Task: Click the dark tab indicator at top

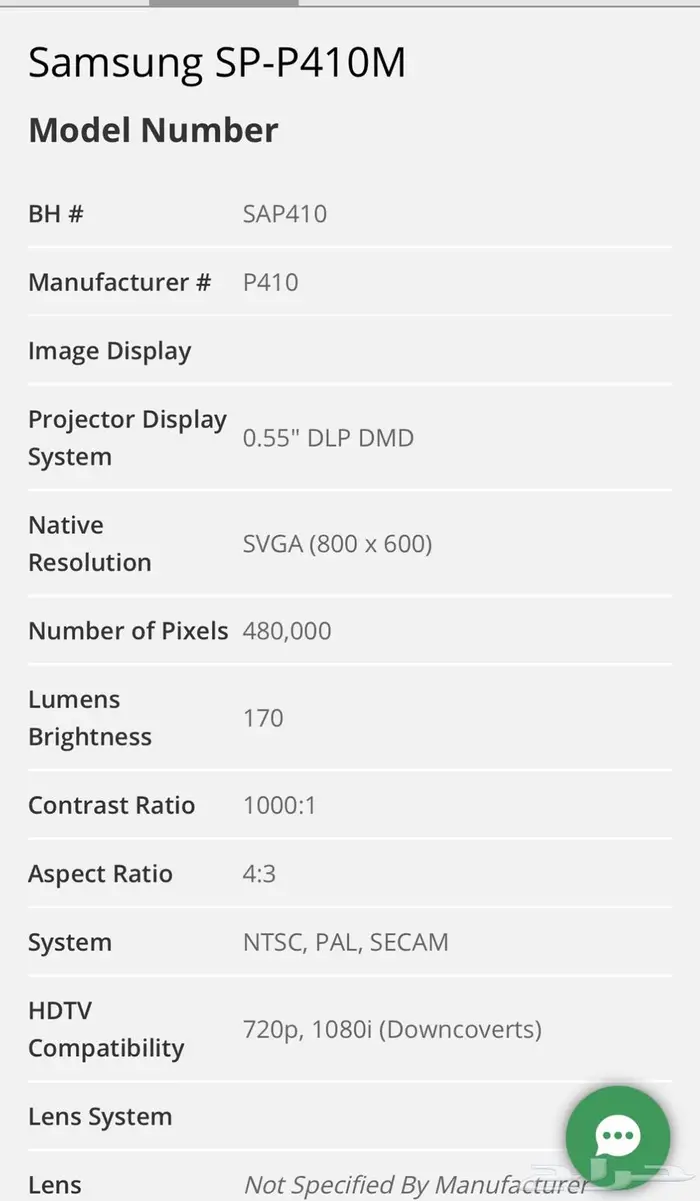Action: click(223, 3)
